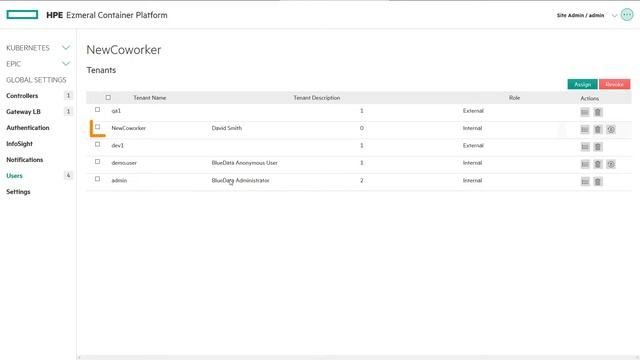Viewport: 640px width, 360px height.
Task: Delete the qa1 row via trash icon
Action: (x=598, y=112)
